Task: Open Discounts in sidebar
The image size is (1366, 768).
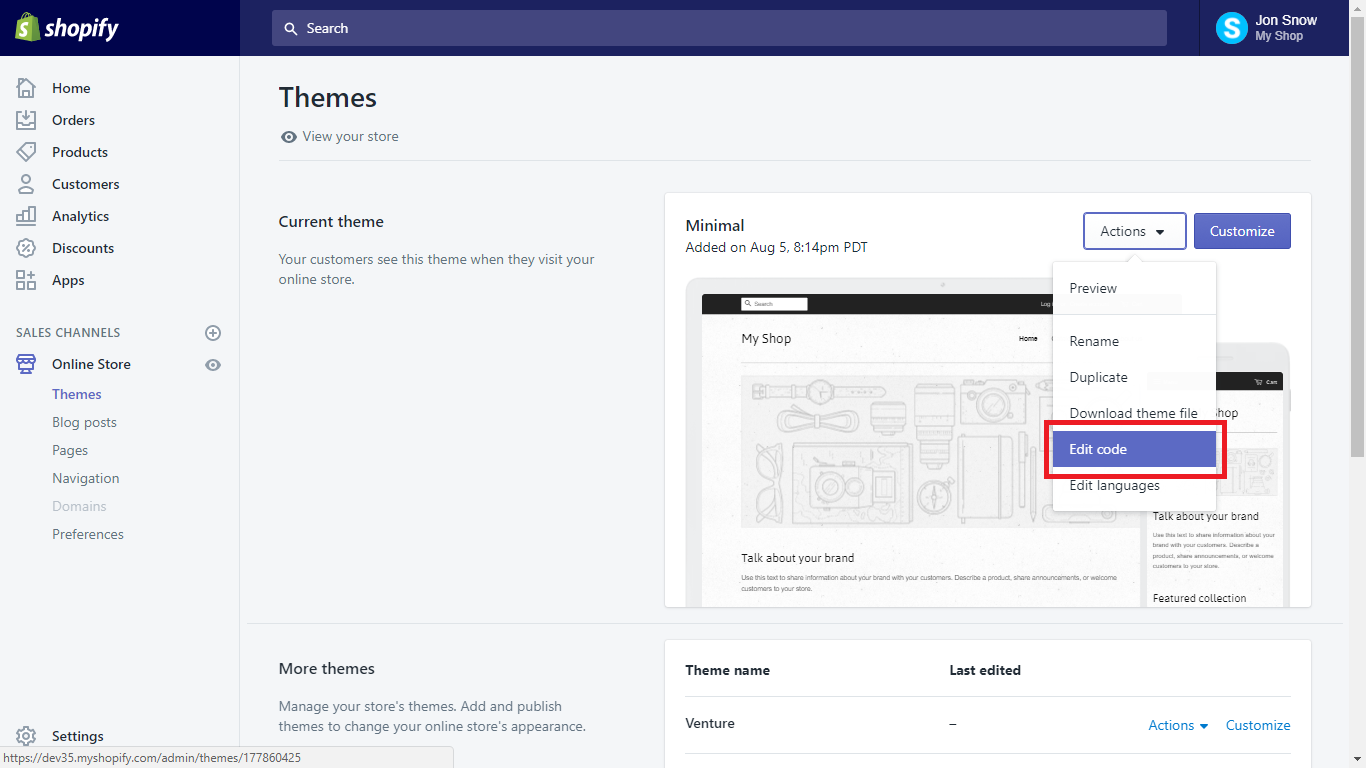Action: coord(83,248)
